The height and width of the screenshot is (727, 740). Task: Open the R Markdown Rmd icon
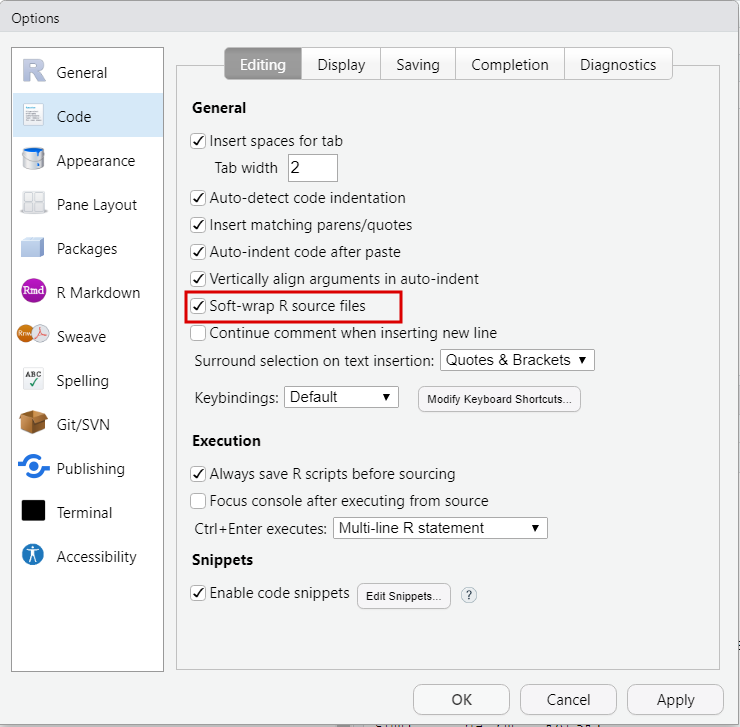[x=34, y=292]
